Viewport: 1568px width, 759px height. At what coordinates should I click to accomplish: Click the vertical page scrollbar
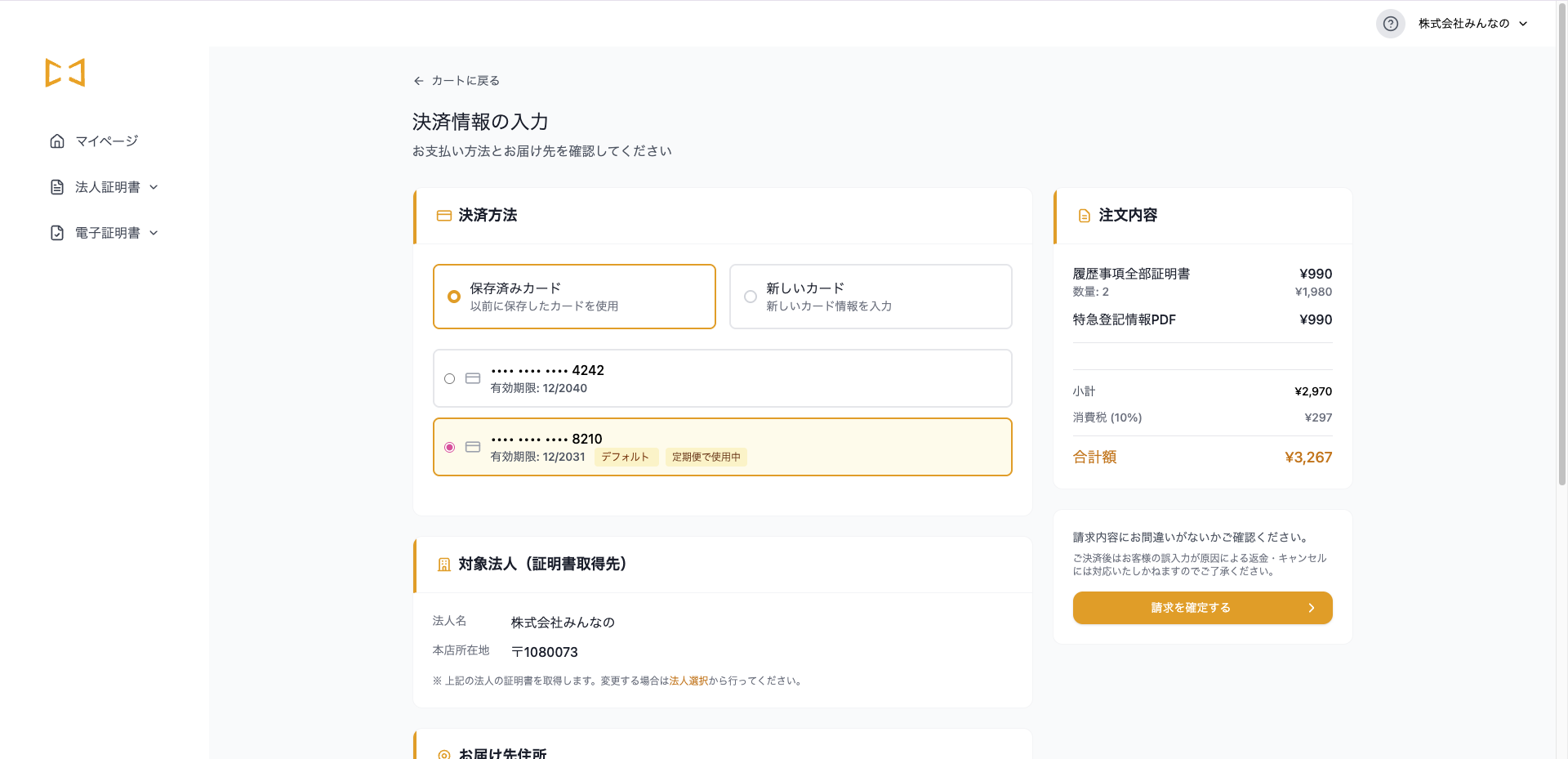tap(1561, 245)
